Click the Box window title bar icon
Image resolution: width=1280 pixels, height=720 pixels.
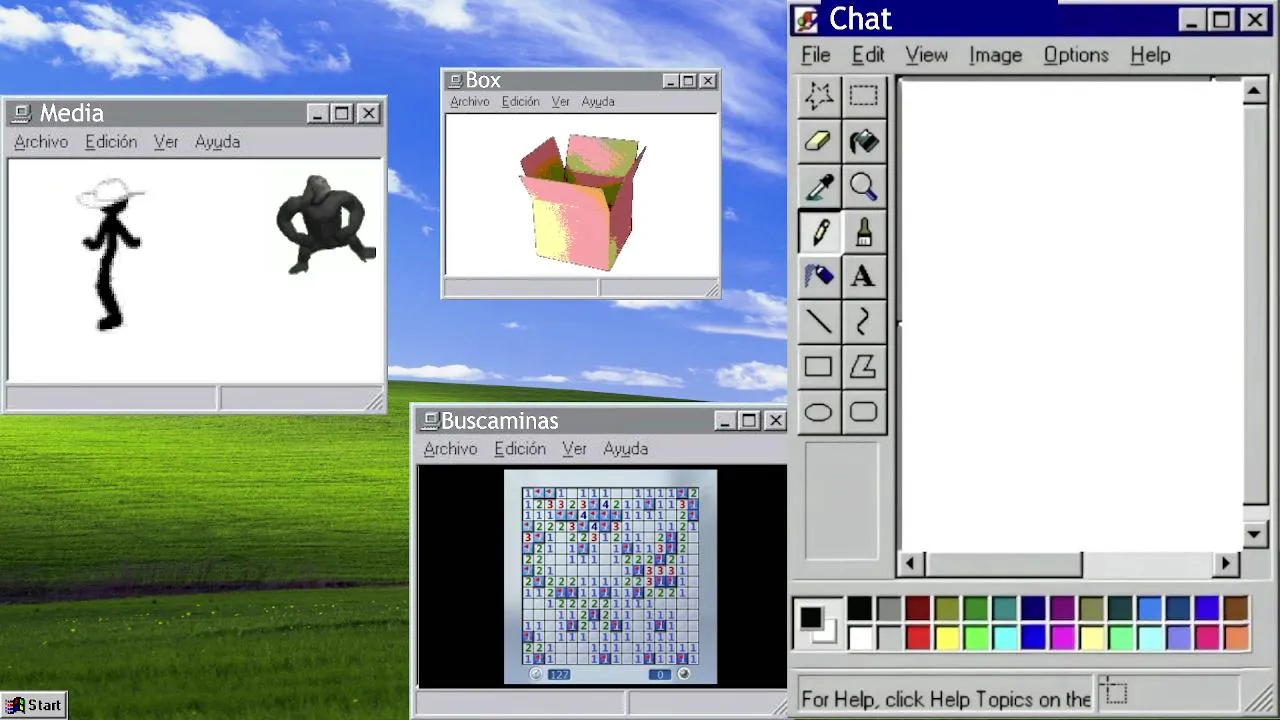click(x=455, y=81)
